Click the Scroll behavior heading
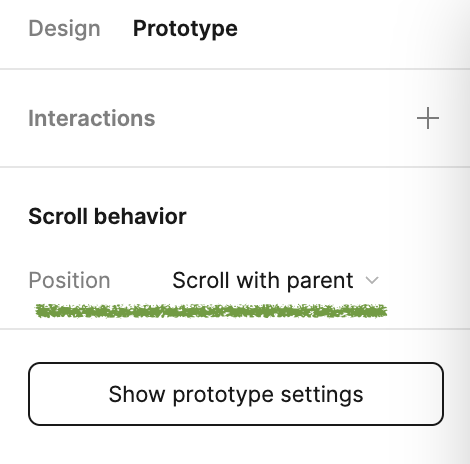This screenshot has height=464, width=470. [x=107, y=216]
